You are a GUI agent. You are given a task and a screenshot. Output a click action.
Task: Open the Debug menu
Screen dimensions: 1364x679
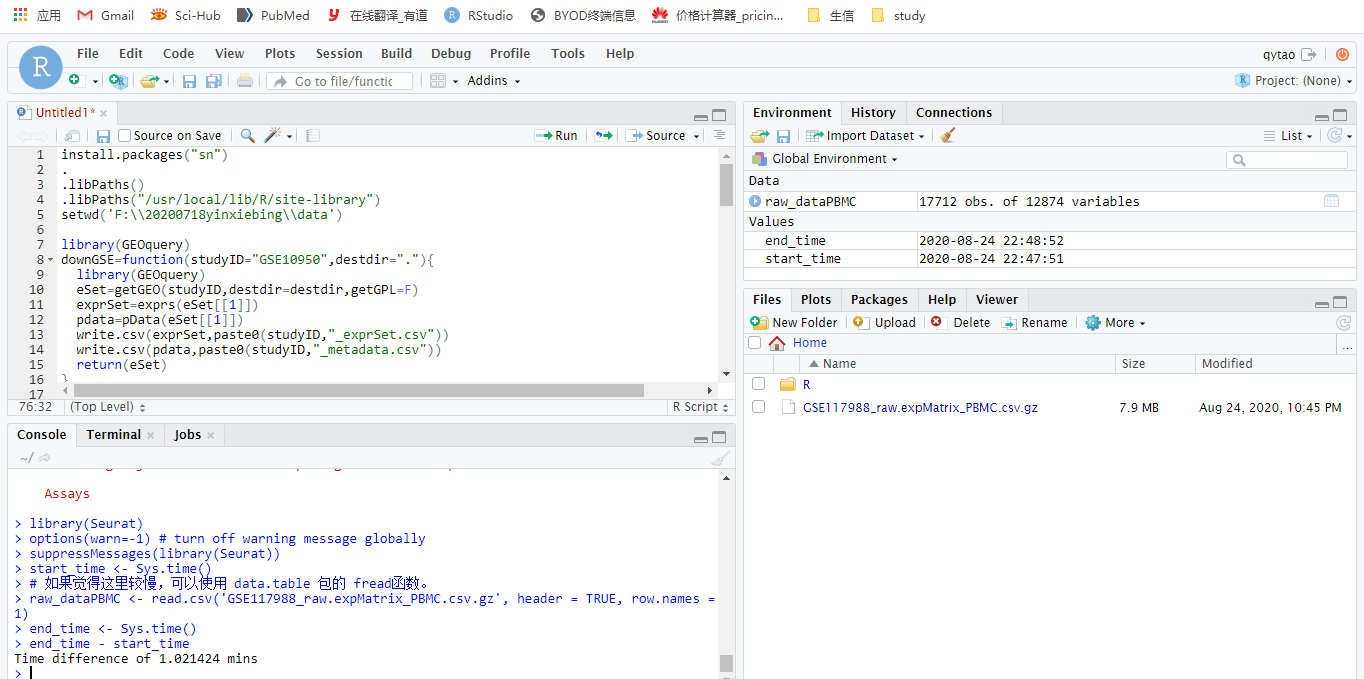tap(451, 54)
